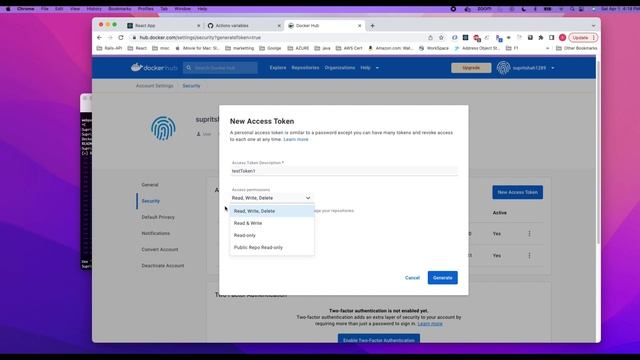Open the Security settings section

(x=151, y=201)
